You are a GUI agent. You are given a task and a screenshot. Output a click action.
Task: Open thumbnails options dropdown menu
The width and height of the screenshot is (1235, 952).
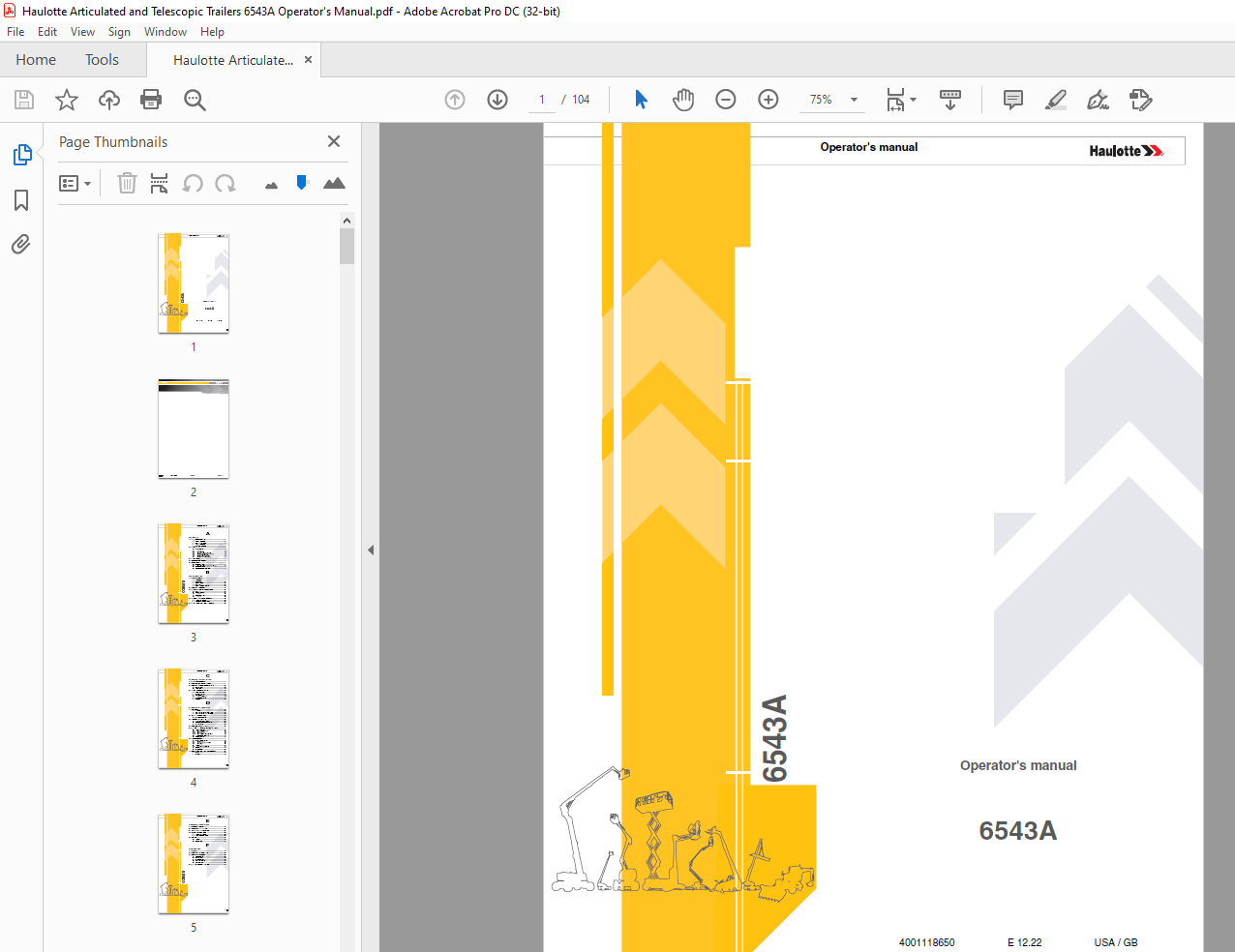(75, 183)
